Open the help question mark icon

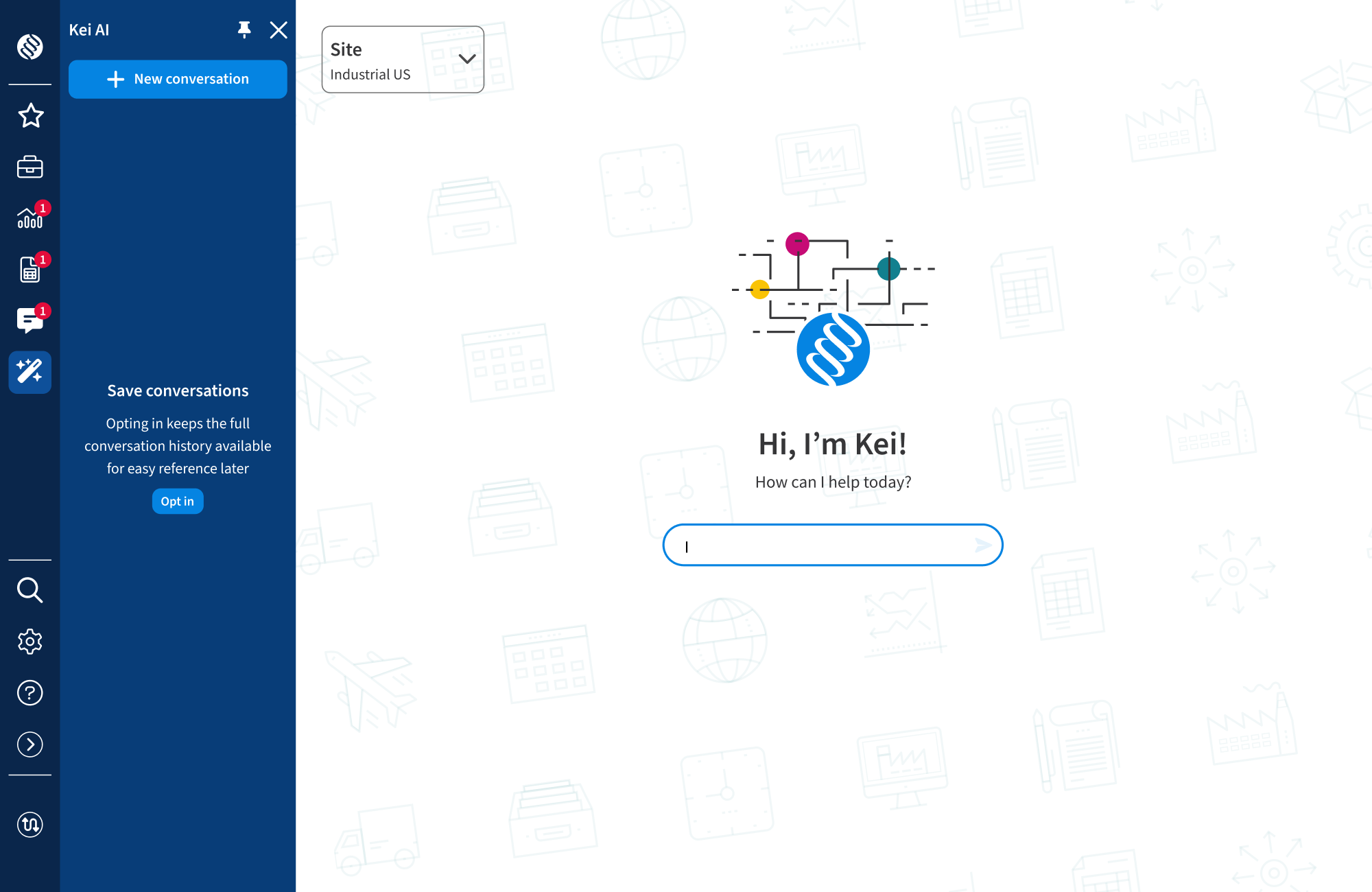(30, 693)
